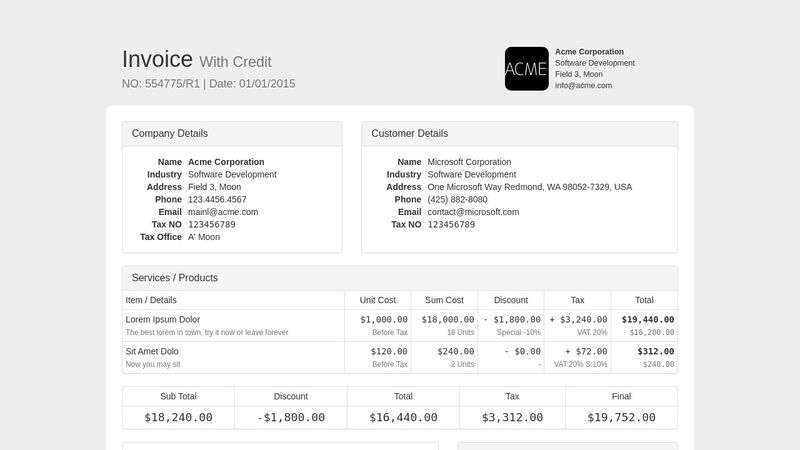The height and width of the screenshot is (450, 800).
Task: Click discount value - $0.00
Action: point(522,352)
